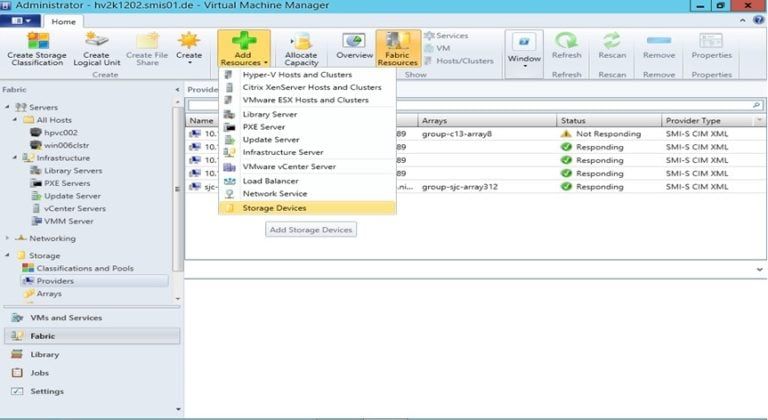Choose Load Balancer menu entry

(307, 181)
